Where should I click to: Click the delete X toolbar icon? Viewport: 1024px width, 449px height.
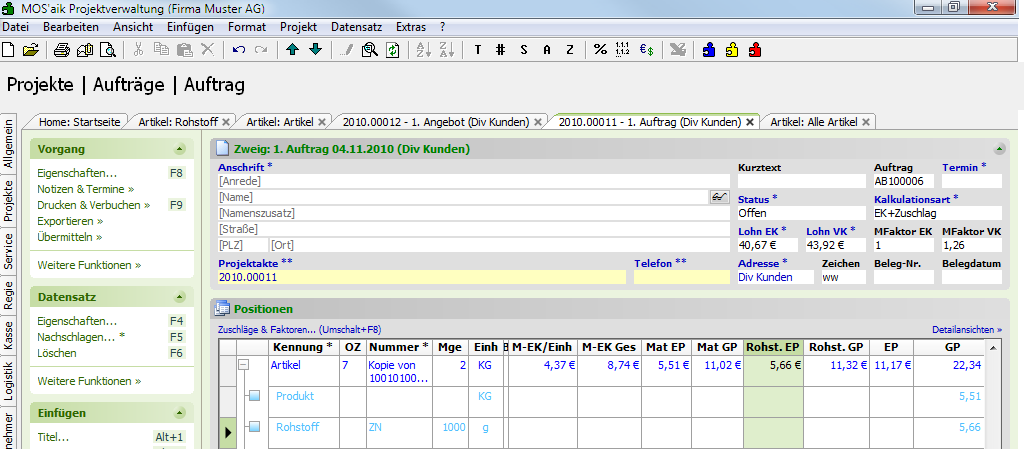(207, 50)
